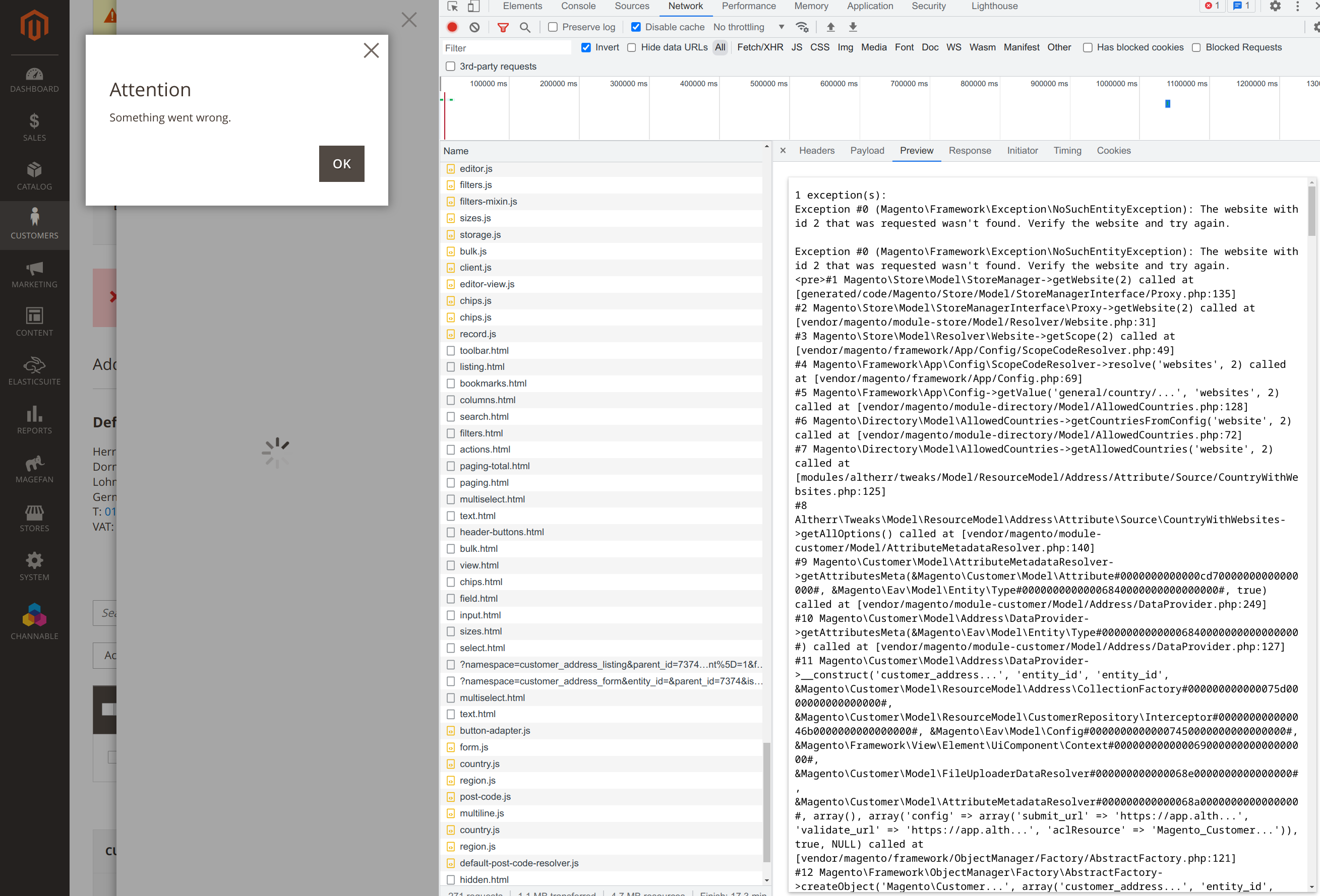Clear the network request log
Screen dimensions: 1320x896
click(474, 27)
